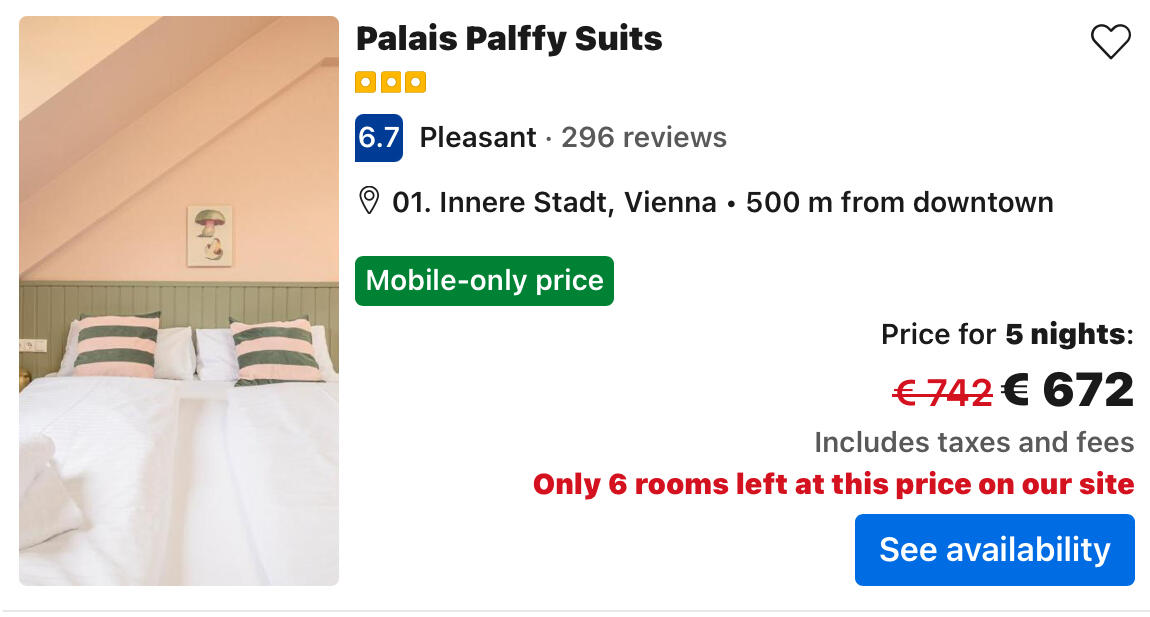Click the 01. Innere Stadt, Vienna location
1150x617 pixels.
pos(554,203)
